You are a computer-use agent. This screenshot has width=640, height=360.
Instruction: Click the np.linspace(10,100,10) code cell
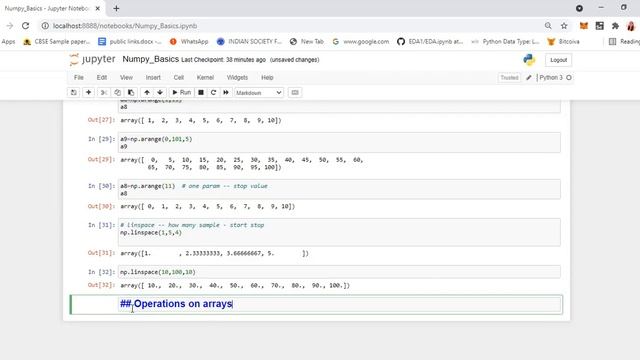[340, 272]
